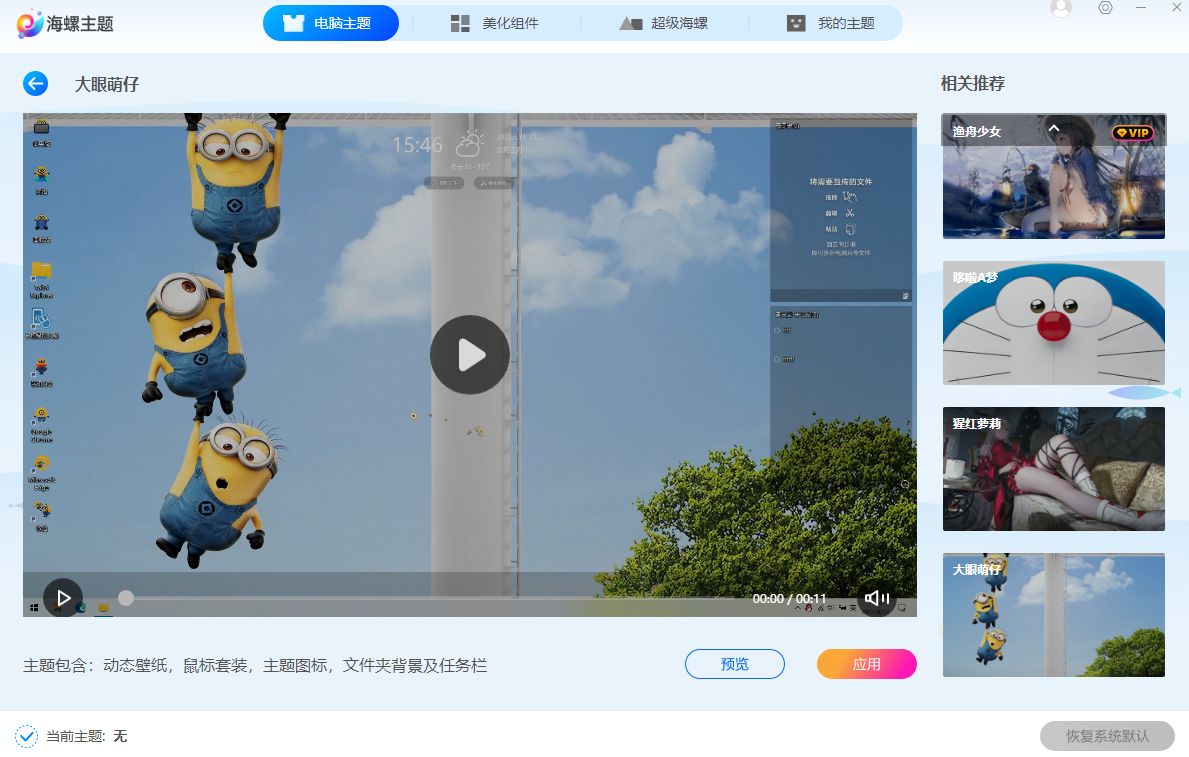Click the 海螺主题 logo icon
1189x757 pixels.
click(x=30, y=22)
